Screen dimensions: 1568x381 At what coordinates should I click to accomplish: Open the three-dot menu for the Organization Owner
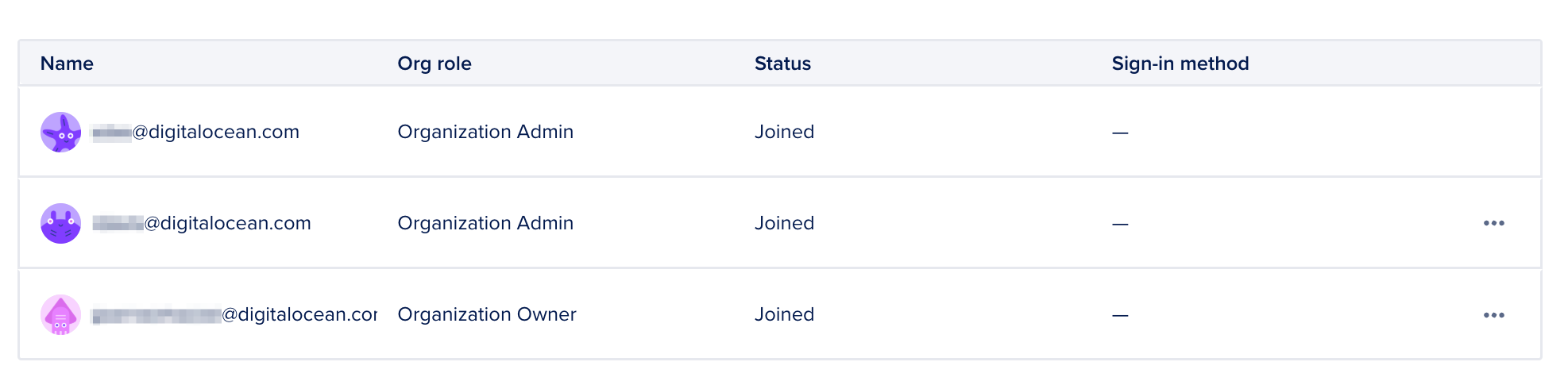1493,315
